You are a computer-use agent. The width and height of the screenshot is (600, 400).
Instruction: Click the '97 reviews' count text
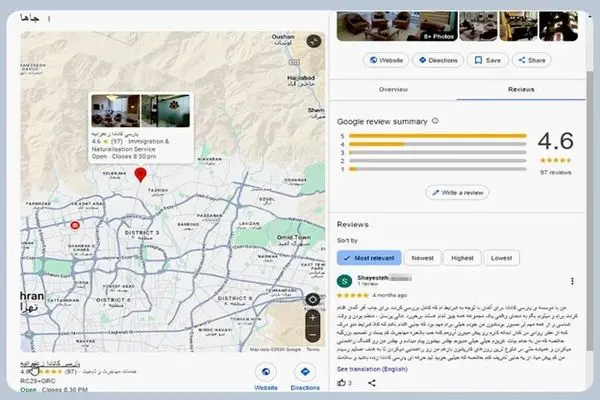tap(555, 173)
